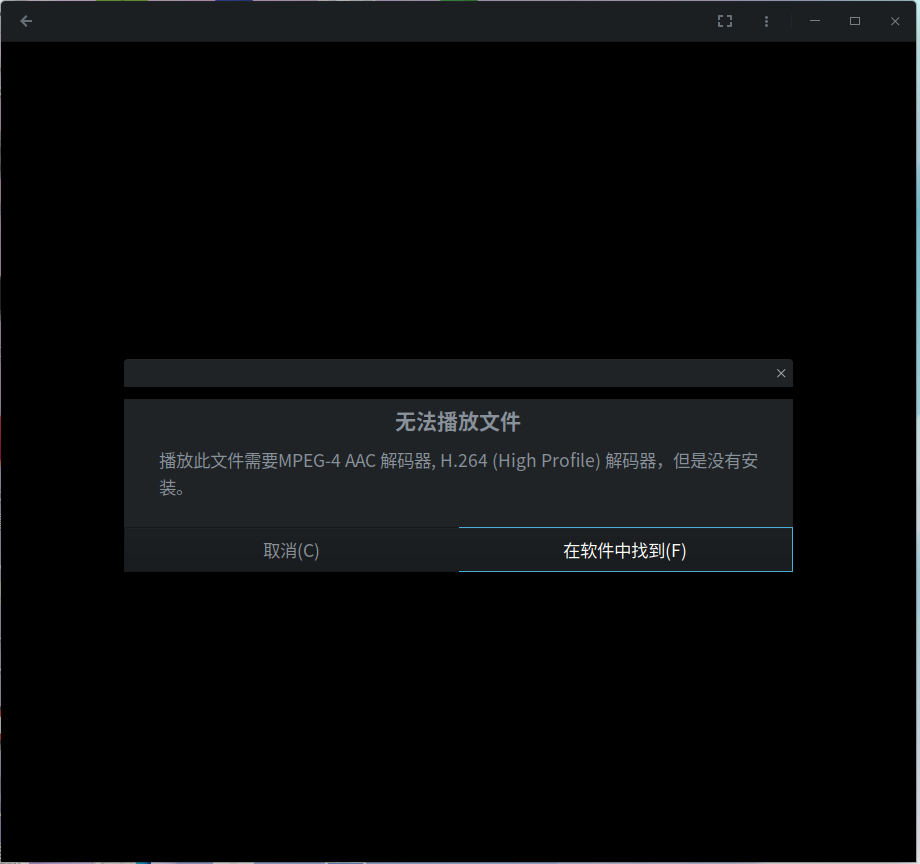
Task: Click the 播放此文件需要 text at message start
Action: 218,461
